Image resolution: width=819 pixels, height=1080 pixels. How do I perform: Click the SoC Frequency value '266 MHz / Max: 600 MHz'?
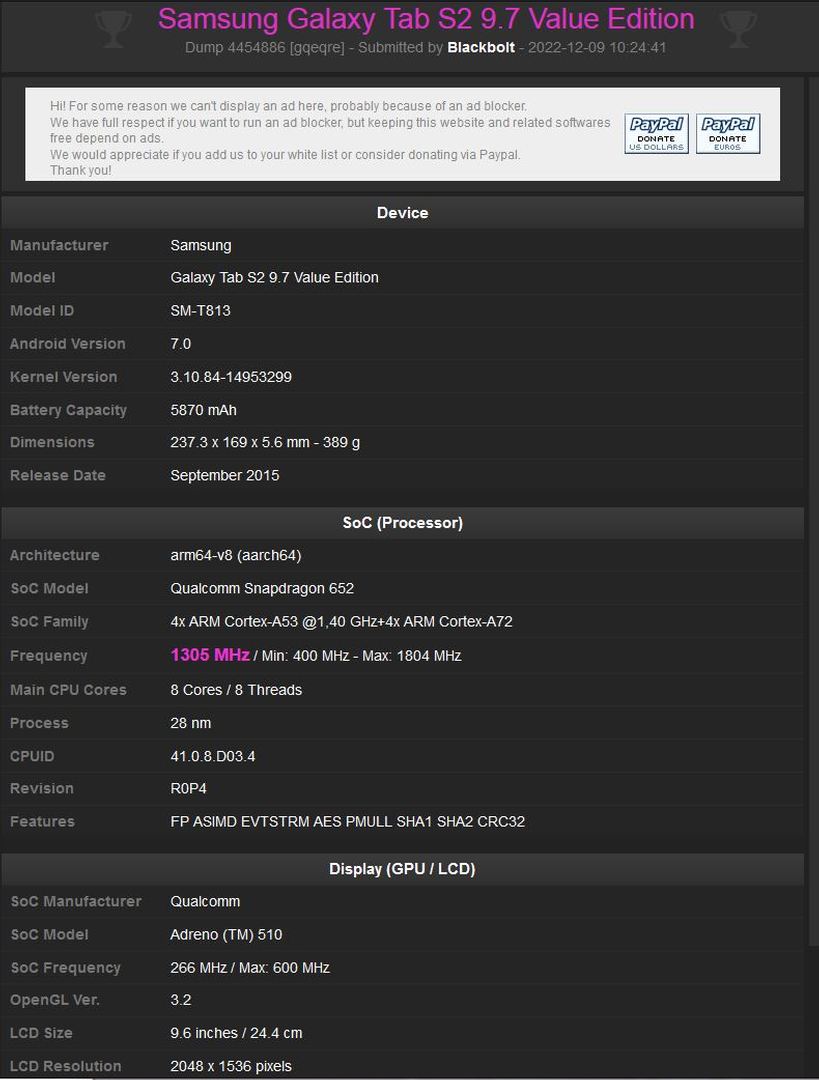coord(250,968)
